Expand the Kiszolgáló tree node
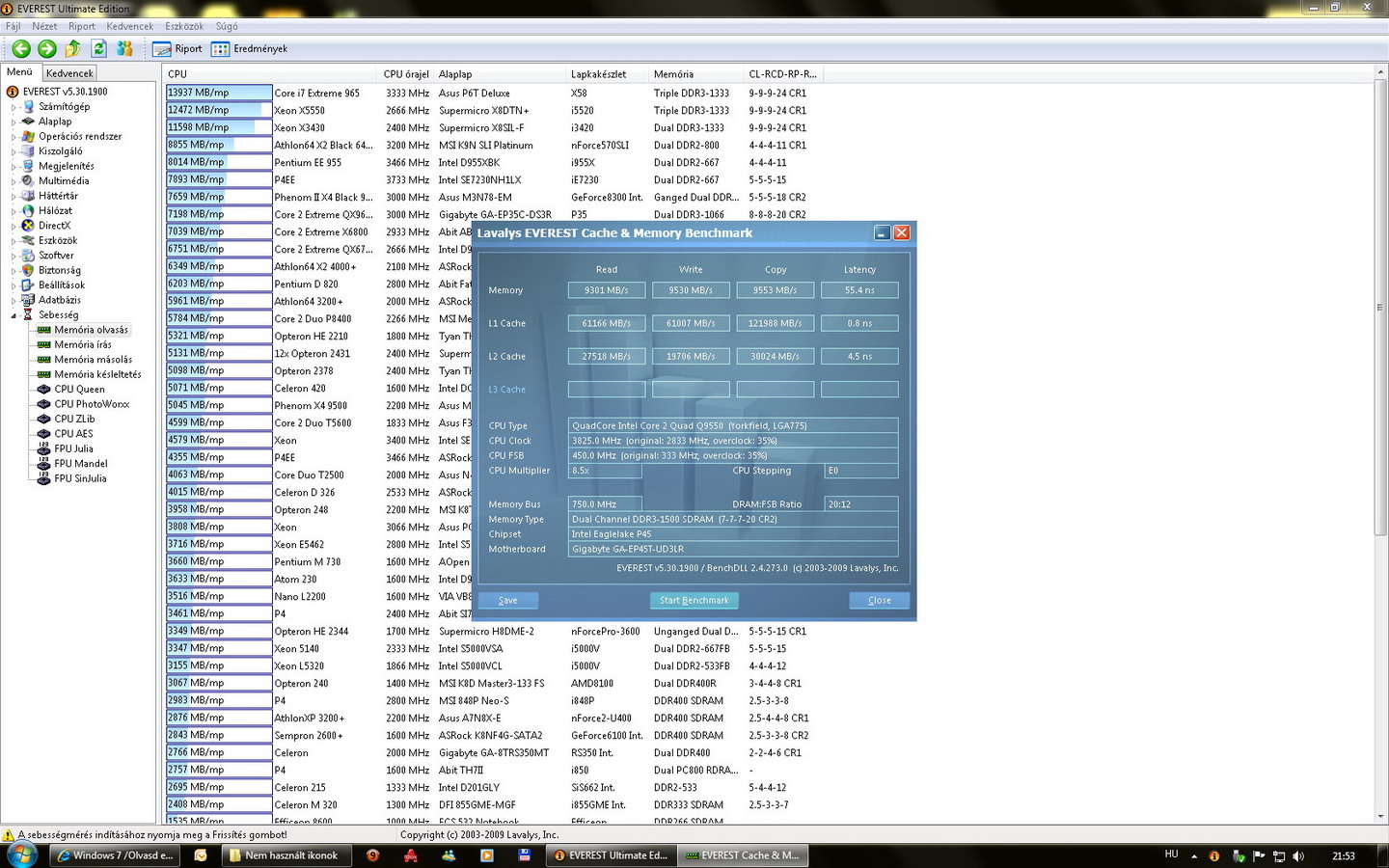This screenshot has width=1389, height=868. tap(14, 151)
